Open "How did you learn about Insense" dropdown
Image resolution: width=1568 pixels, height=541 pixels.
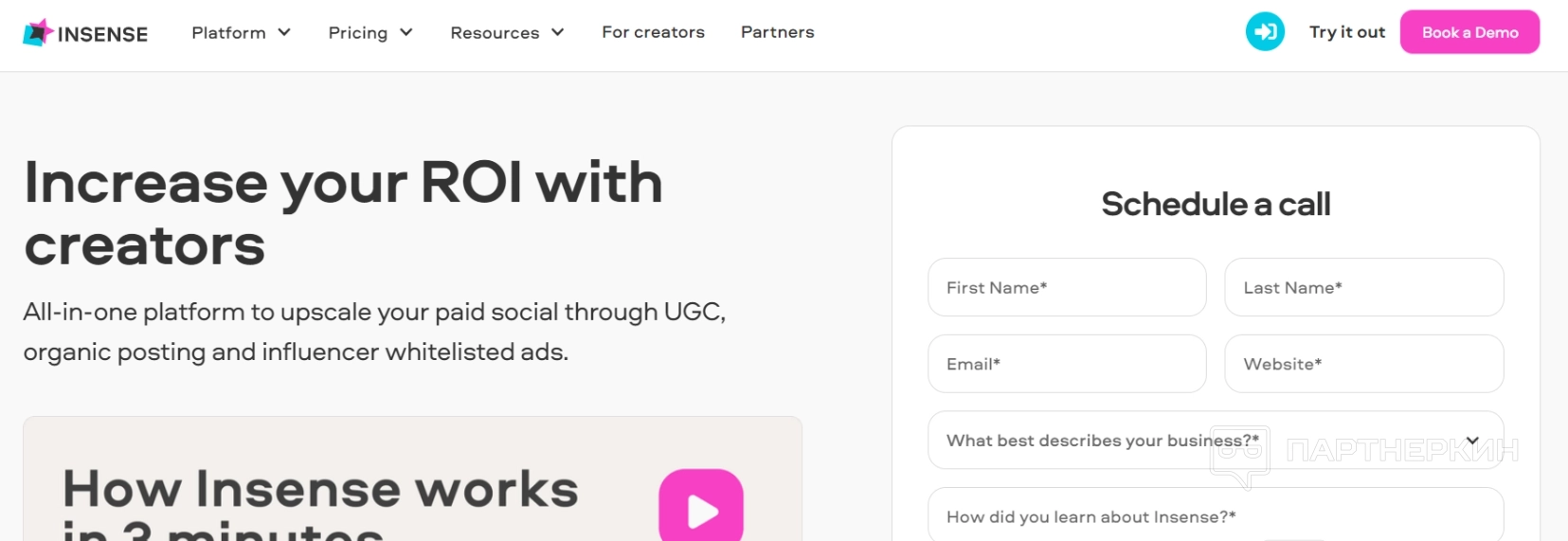(x=1216, y=516)
